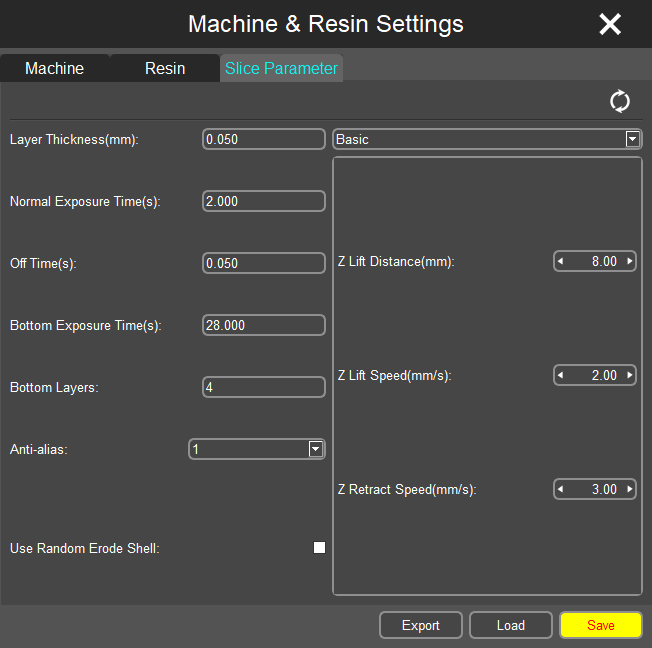Click the reset parameters refresh icon

pos(620,101)
